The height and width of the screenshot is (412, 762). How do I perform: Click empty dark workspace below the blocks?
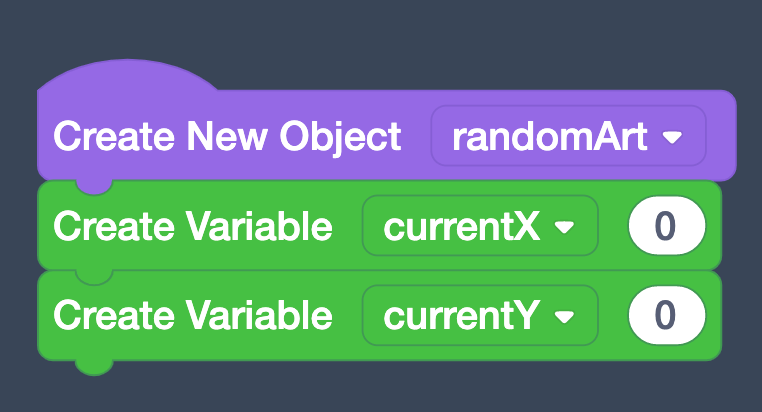pos(400,388)
